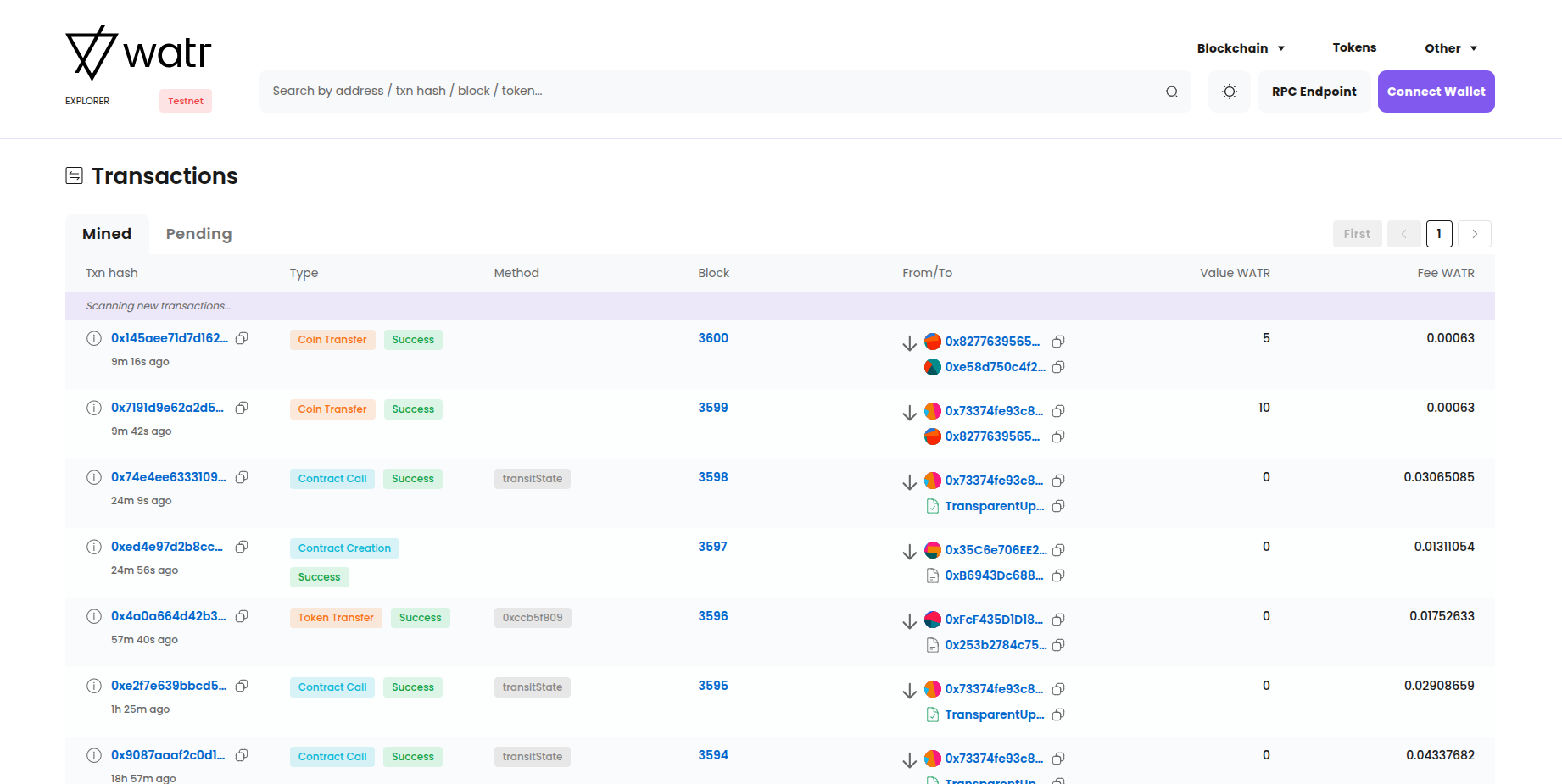Copy hash 0x145aee71d7d162 via copy icon

[242, 338]
